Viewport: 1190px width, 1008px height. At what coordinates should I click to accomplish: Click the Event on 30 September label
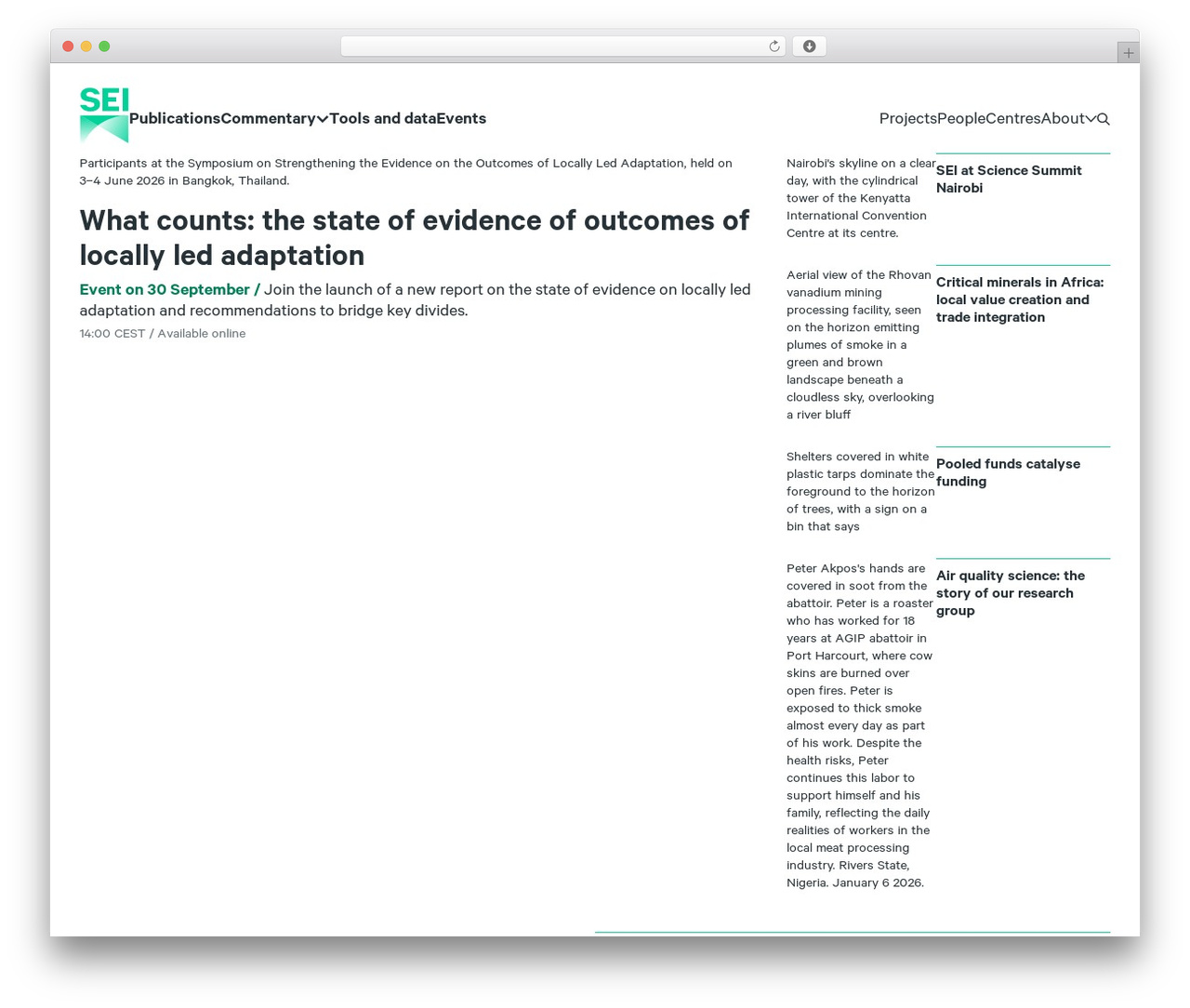point(169,289)
